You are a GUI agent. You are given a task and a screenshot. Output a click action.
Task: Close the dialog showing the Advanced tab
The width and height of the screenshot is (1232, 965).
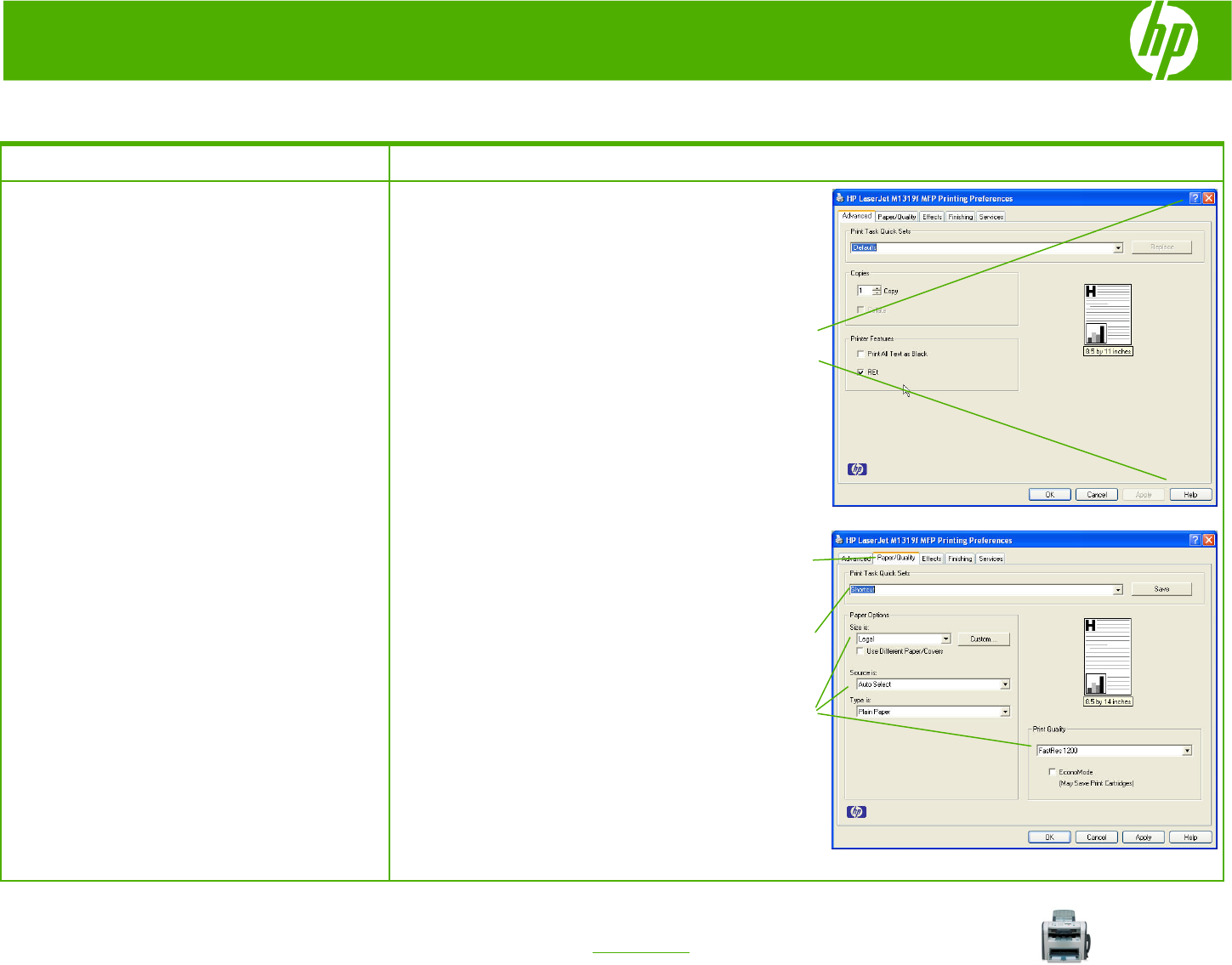[x=1208, y=198]
